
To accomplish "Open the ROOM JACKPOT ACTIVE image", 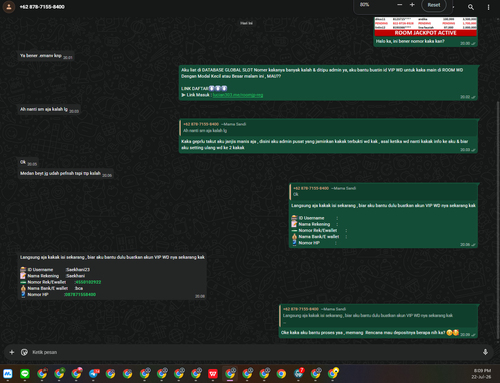I will pos(425,27).
